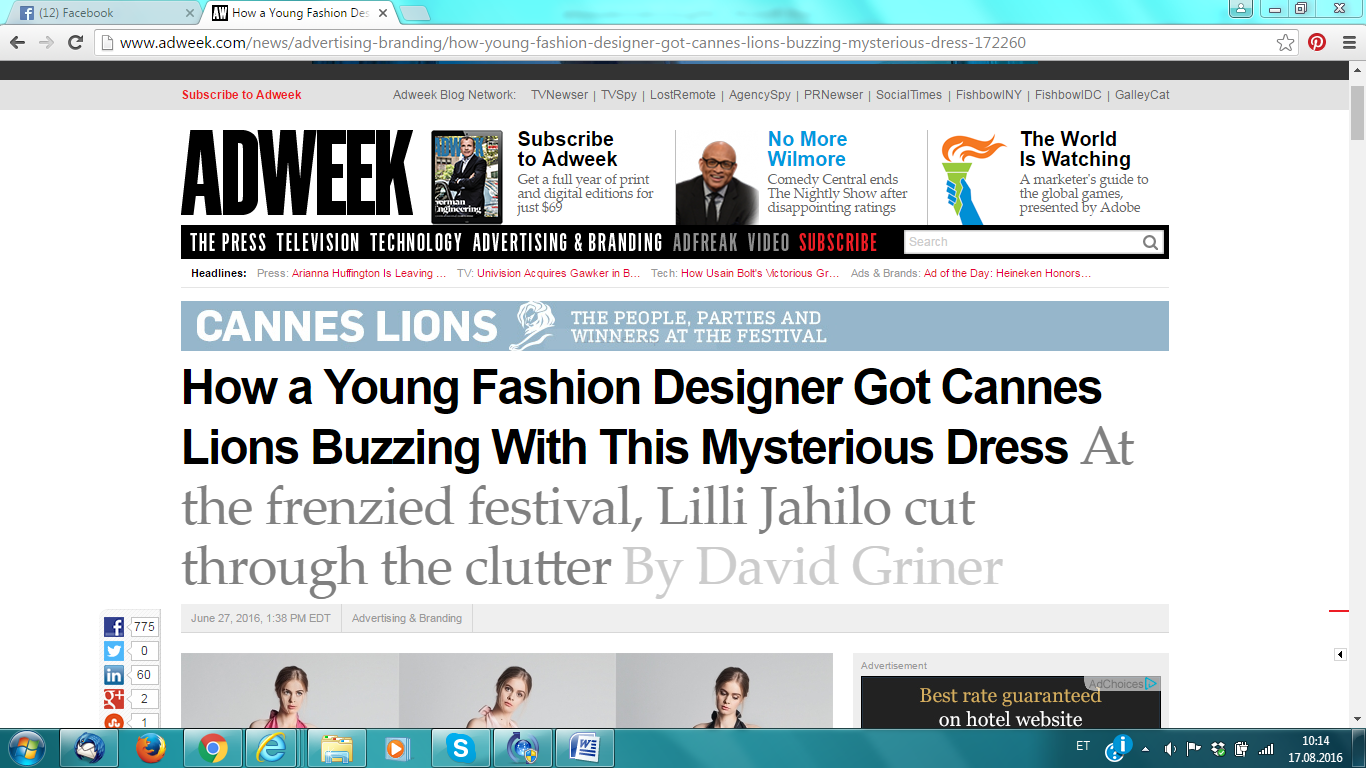Launch Skype from the taskbar
Viewport: 1366px width, 768px height.
pyautogui.click(x=460, y=748)
